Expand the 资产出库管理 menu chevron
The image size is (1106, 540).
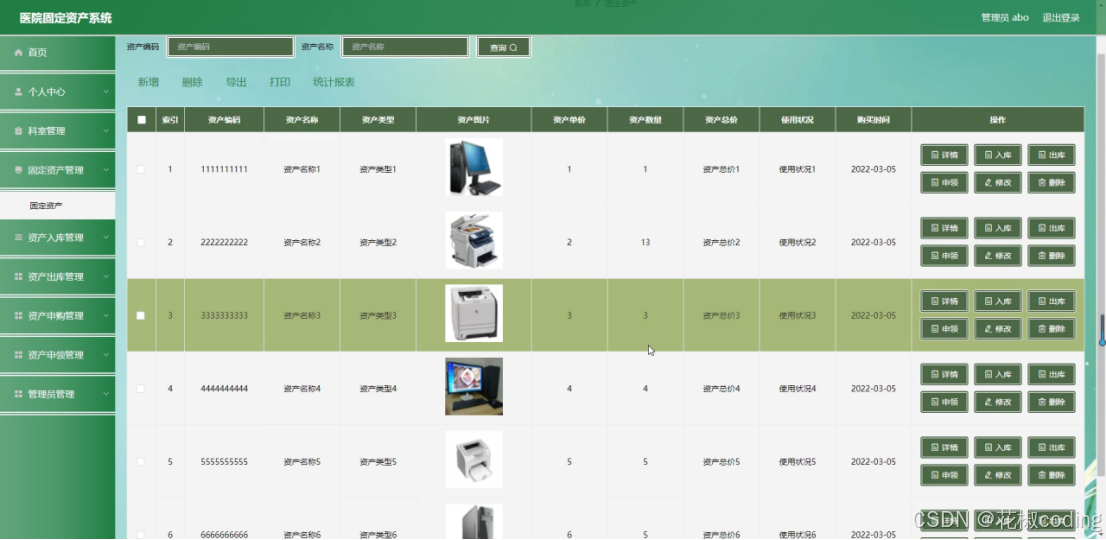tap(106, 277)
